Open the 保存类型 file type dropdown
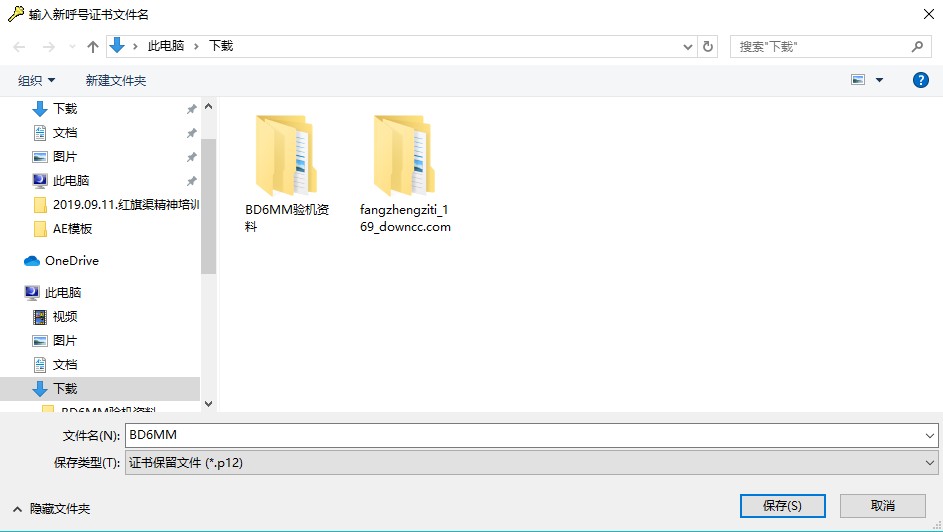Image resolution: width=943 pixels, height=532 pixels. (x=930, y=463)
